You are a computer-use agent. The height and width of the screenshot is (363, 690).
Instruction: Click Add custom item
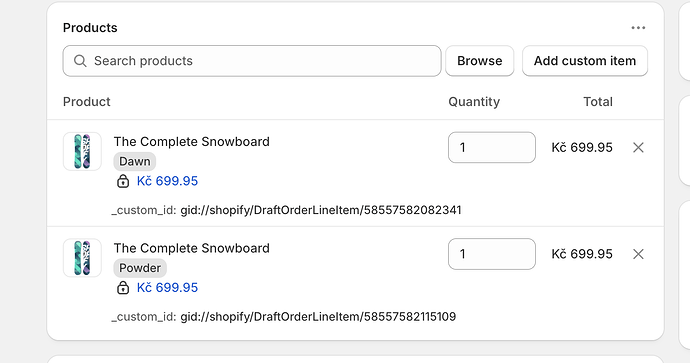click(x=585, y=61)
